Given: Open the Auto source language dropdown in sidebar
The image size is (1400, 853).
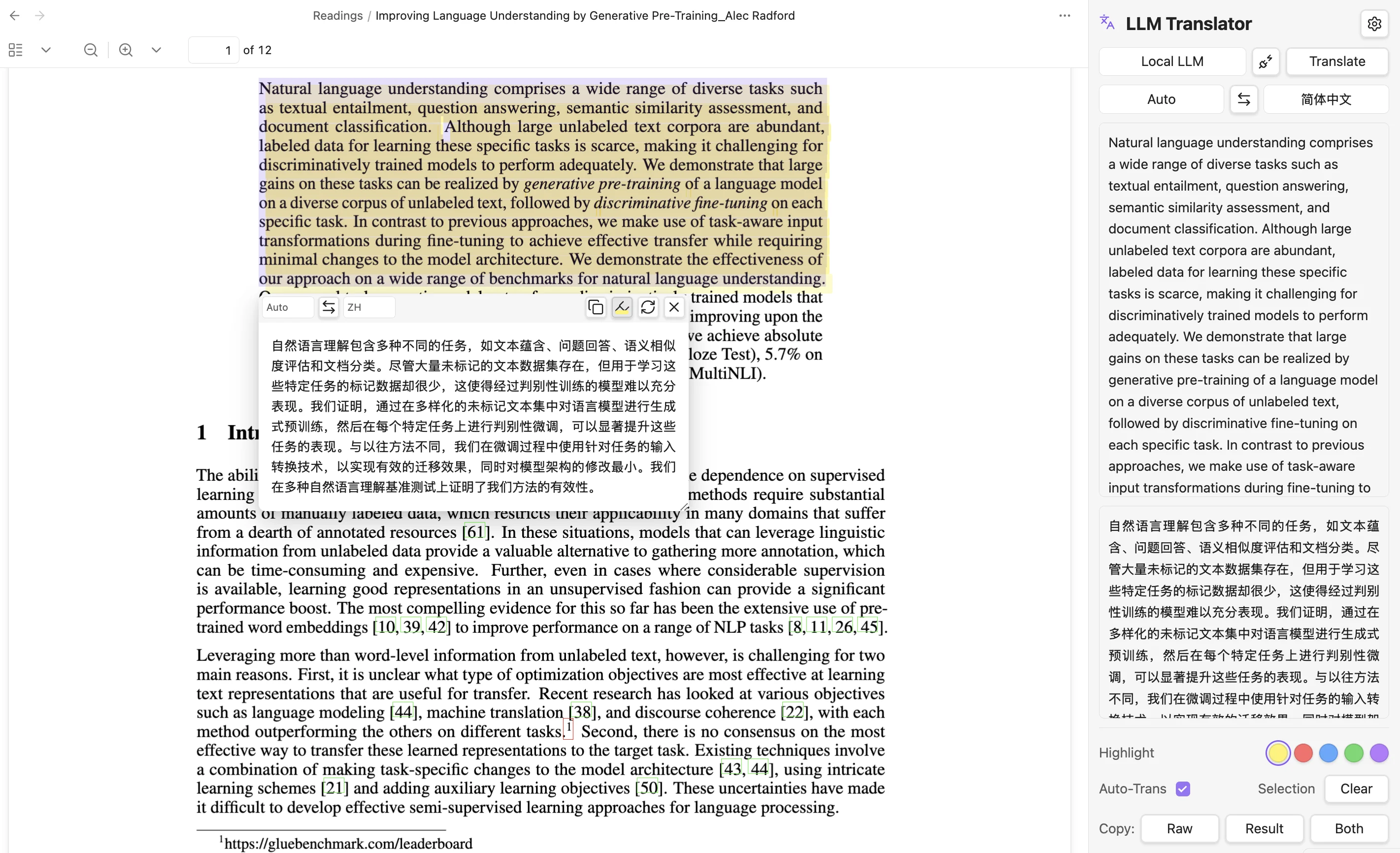Looking at the screenshot, I should 1161,99.
